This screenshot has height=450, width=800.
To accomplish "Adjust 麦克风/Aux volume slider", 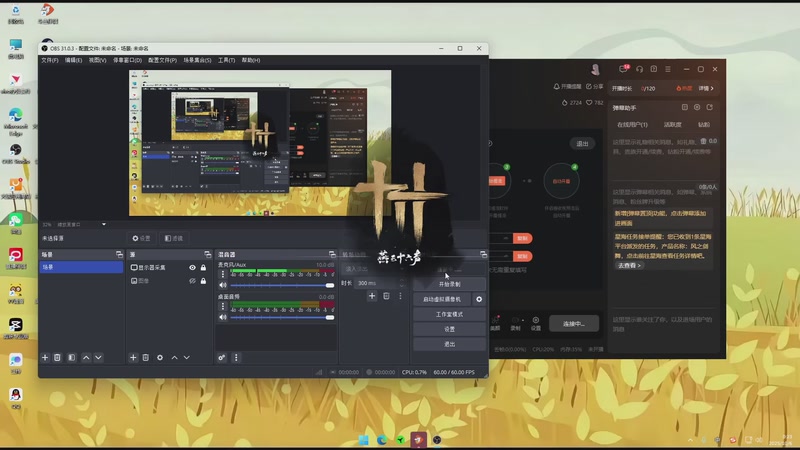I will (282, 285).
